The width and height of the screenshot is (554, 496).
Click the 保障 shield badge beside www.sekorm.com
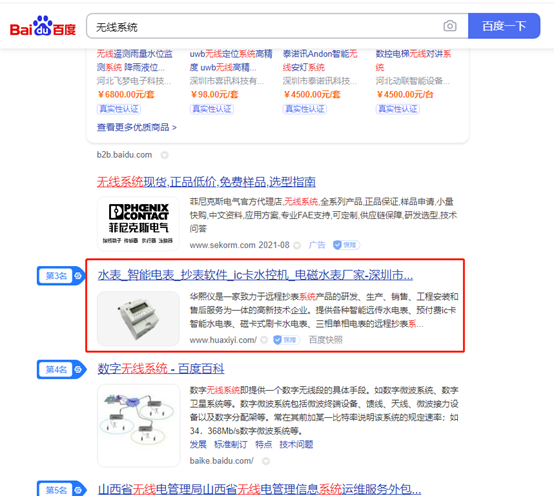click(346, 245)
